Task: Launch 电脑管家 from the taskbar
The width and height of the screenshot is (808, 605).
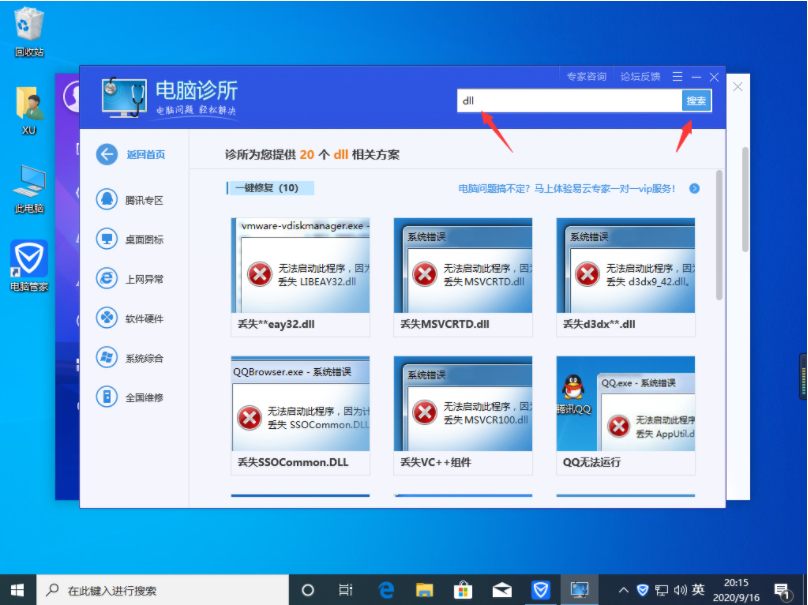Action: click(x=542, y=590)
